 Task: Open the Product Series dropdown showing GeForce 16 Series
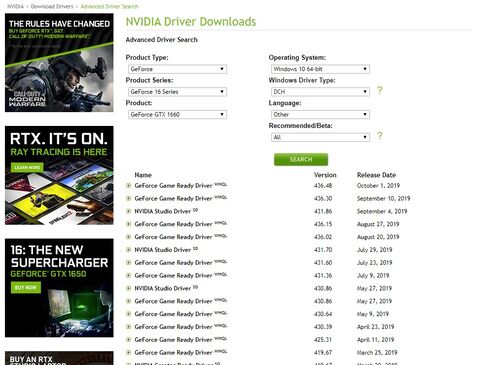(x=177, y=92)
